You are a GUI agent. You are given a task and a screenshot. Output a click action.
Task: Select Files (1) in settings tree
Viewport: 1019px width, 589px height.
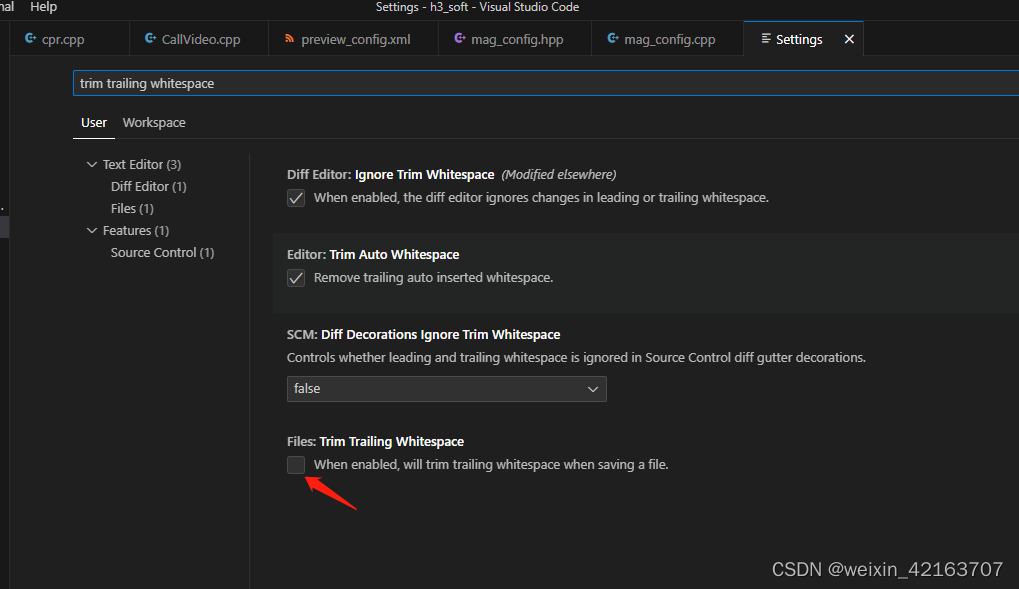point(132,209)
